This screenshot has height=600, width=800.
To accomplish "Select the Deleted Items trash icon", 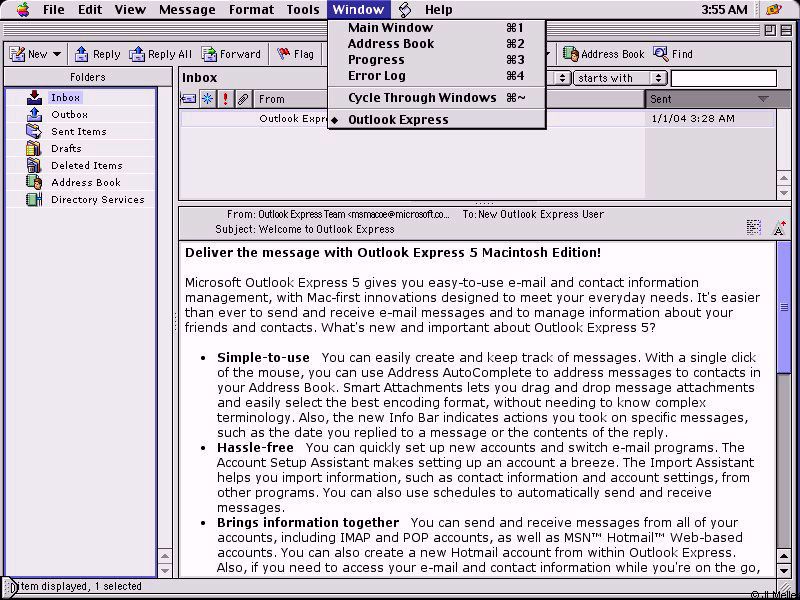I will click(34, 165).
